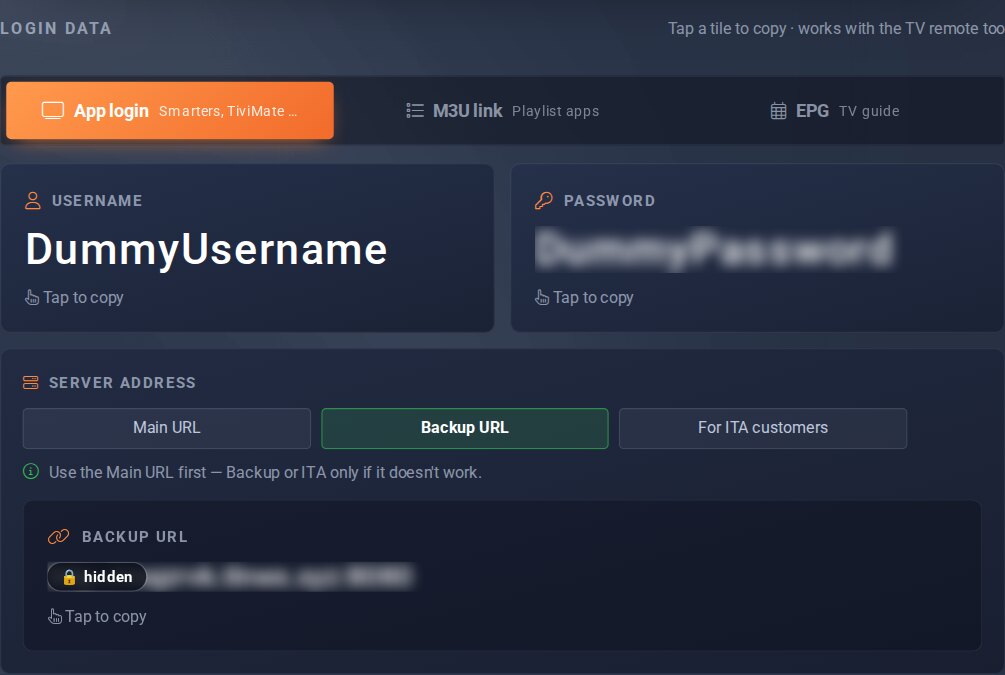Open the M3U link tab
Viewport: 1005px width, 675px height.
pyautogui.click(x=502, y=111)
